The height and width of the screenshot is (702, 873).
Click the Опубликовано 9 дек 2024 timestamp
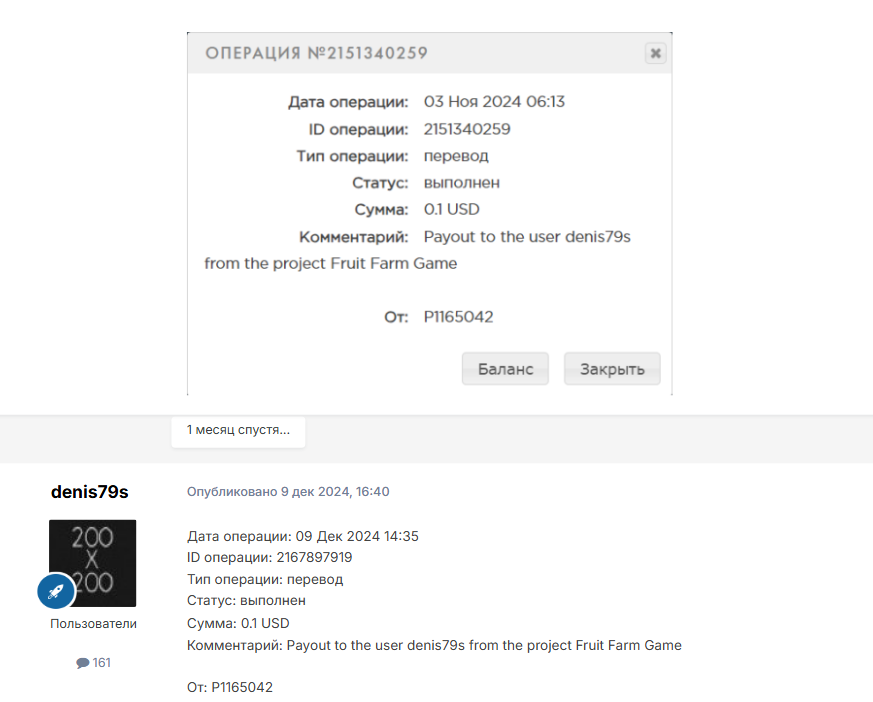click(x=288, y=492)
